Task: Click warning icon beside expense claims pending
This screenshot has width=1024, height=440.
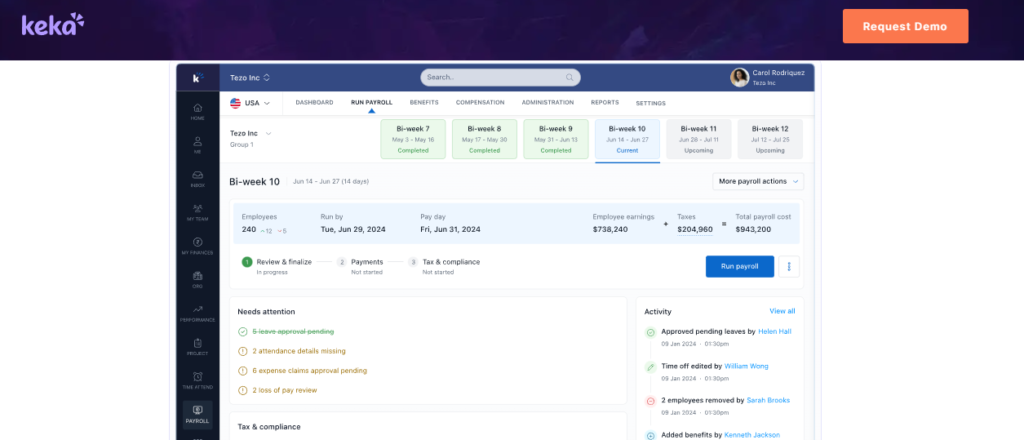Action: 243,371
